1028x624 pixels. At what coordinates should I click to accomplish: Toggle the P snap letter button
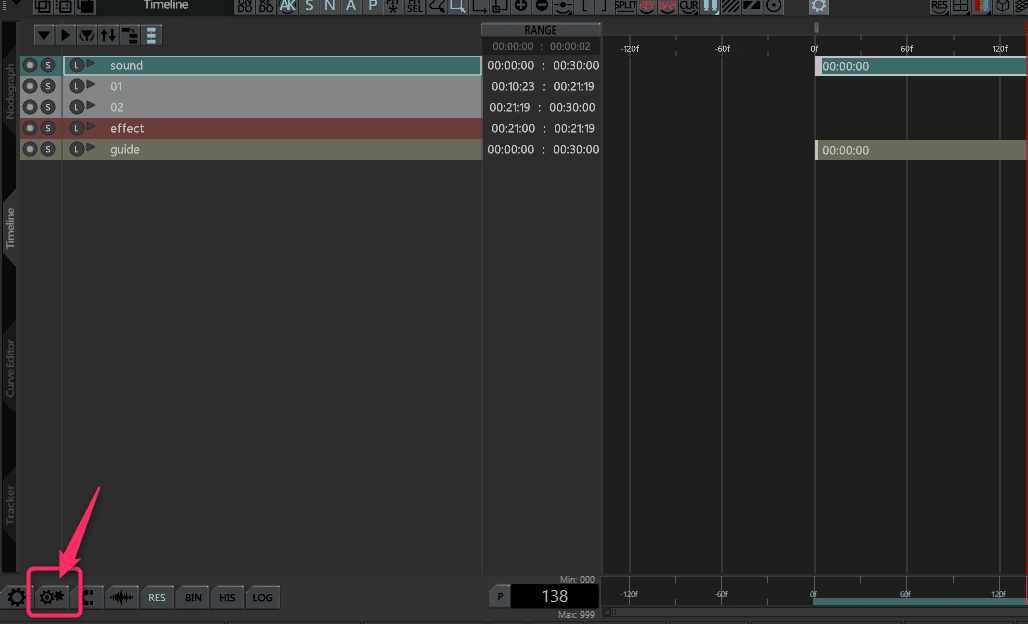[372, 7]
